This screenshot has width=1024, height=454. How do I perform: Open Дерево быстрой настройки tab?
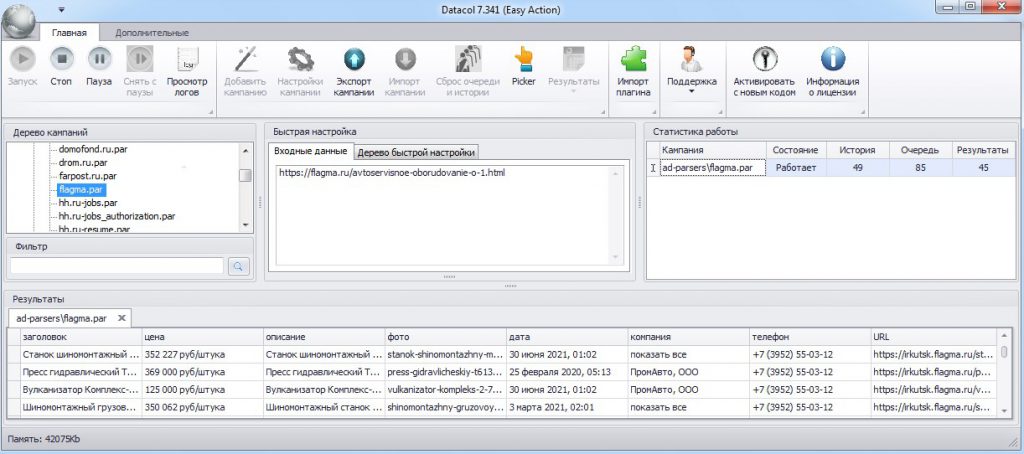point(417,152)
